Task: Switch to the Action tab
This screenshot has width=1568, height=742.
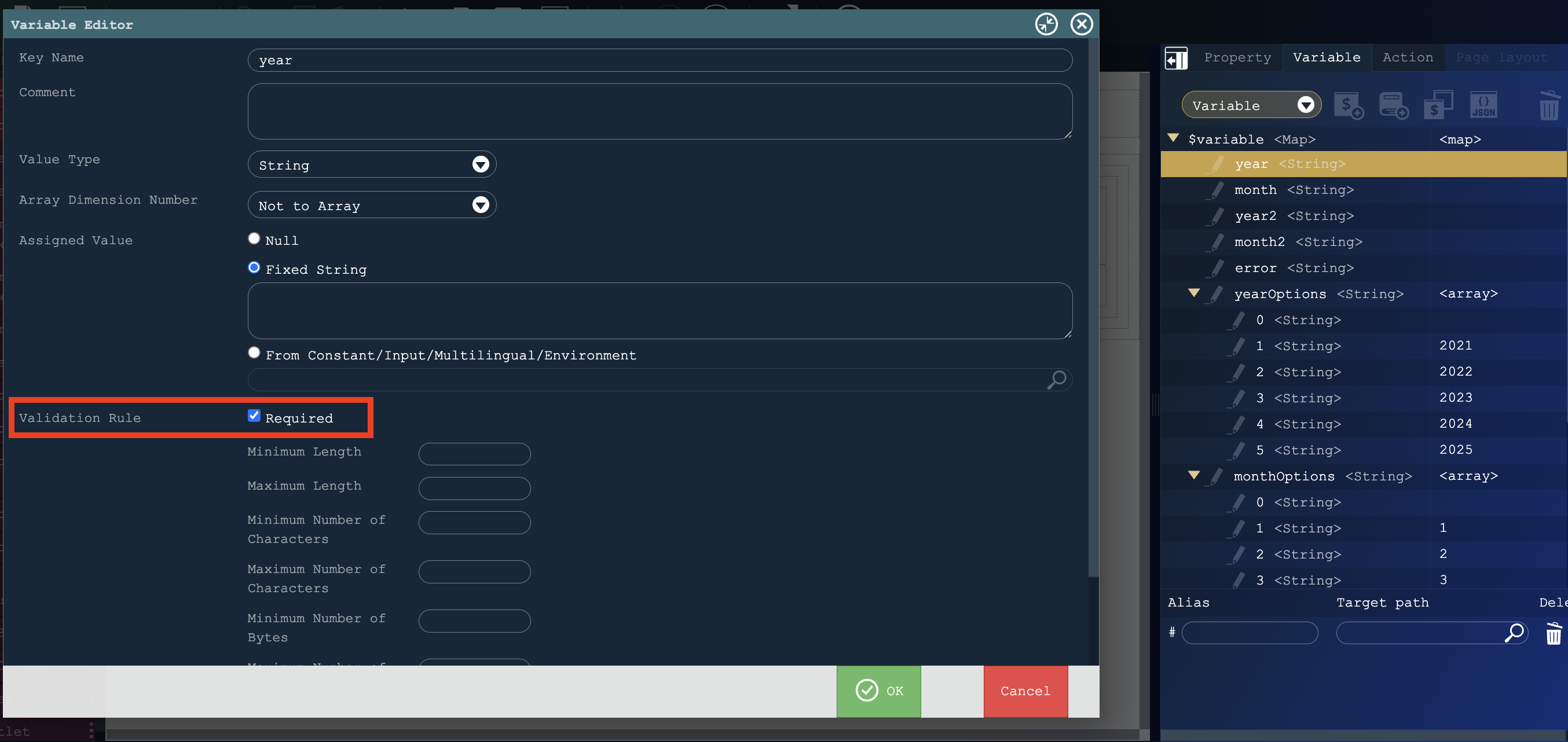Action: pos(1407,58)
